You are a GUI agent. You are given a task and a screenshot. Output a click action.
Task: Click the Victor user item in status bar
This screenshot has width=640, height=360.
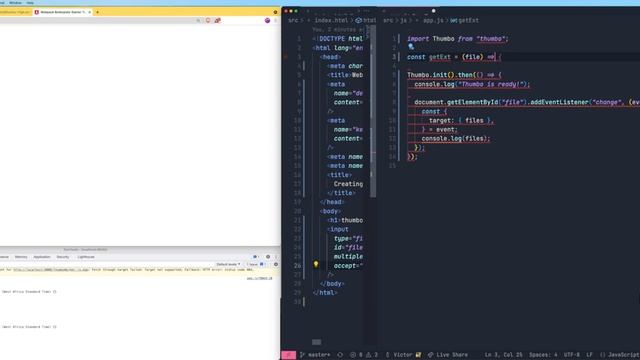[403, 355]
